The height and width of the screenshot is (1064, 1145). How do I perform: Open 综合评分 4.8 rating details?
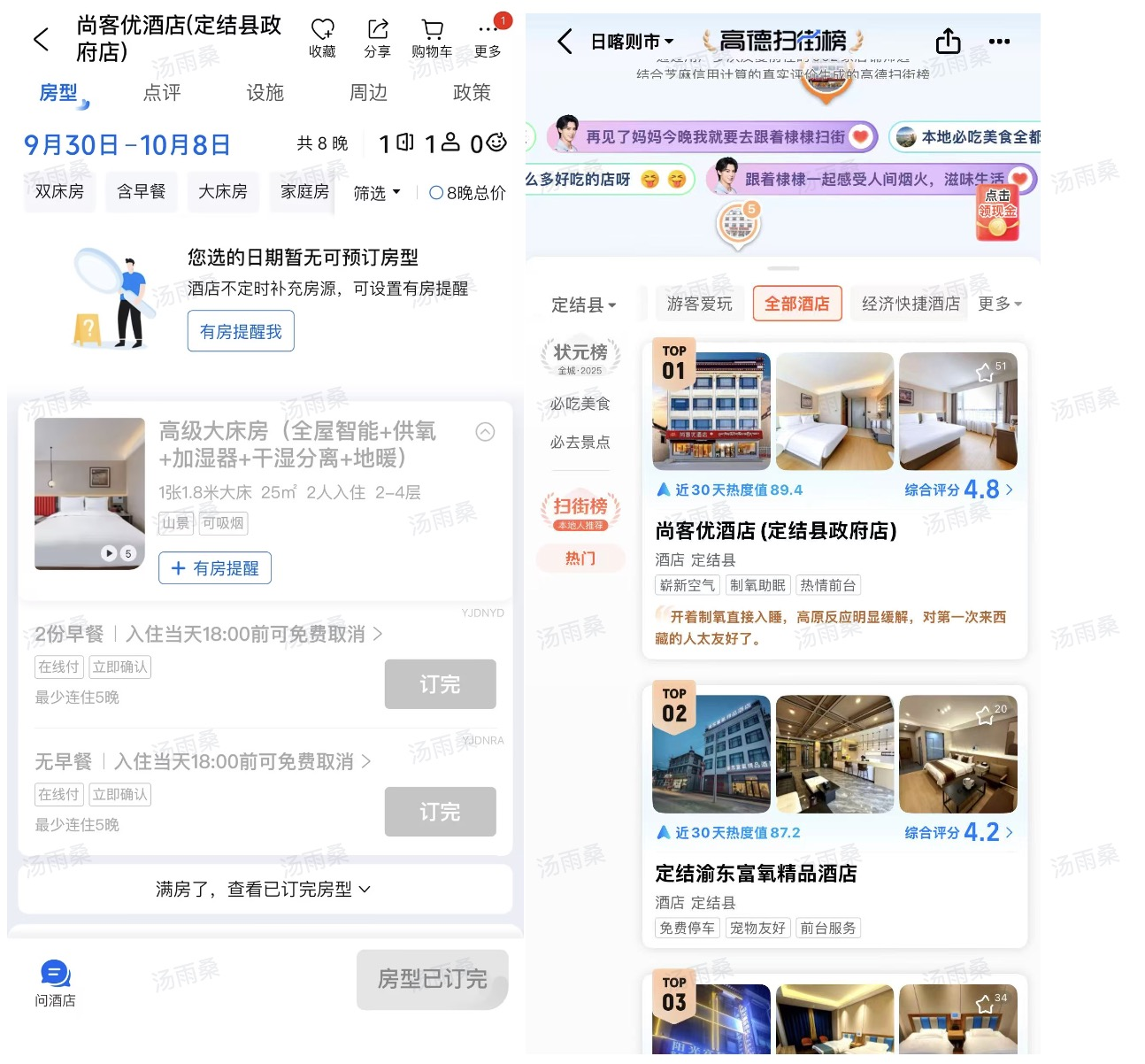[958, 490]
